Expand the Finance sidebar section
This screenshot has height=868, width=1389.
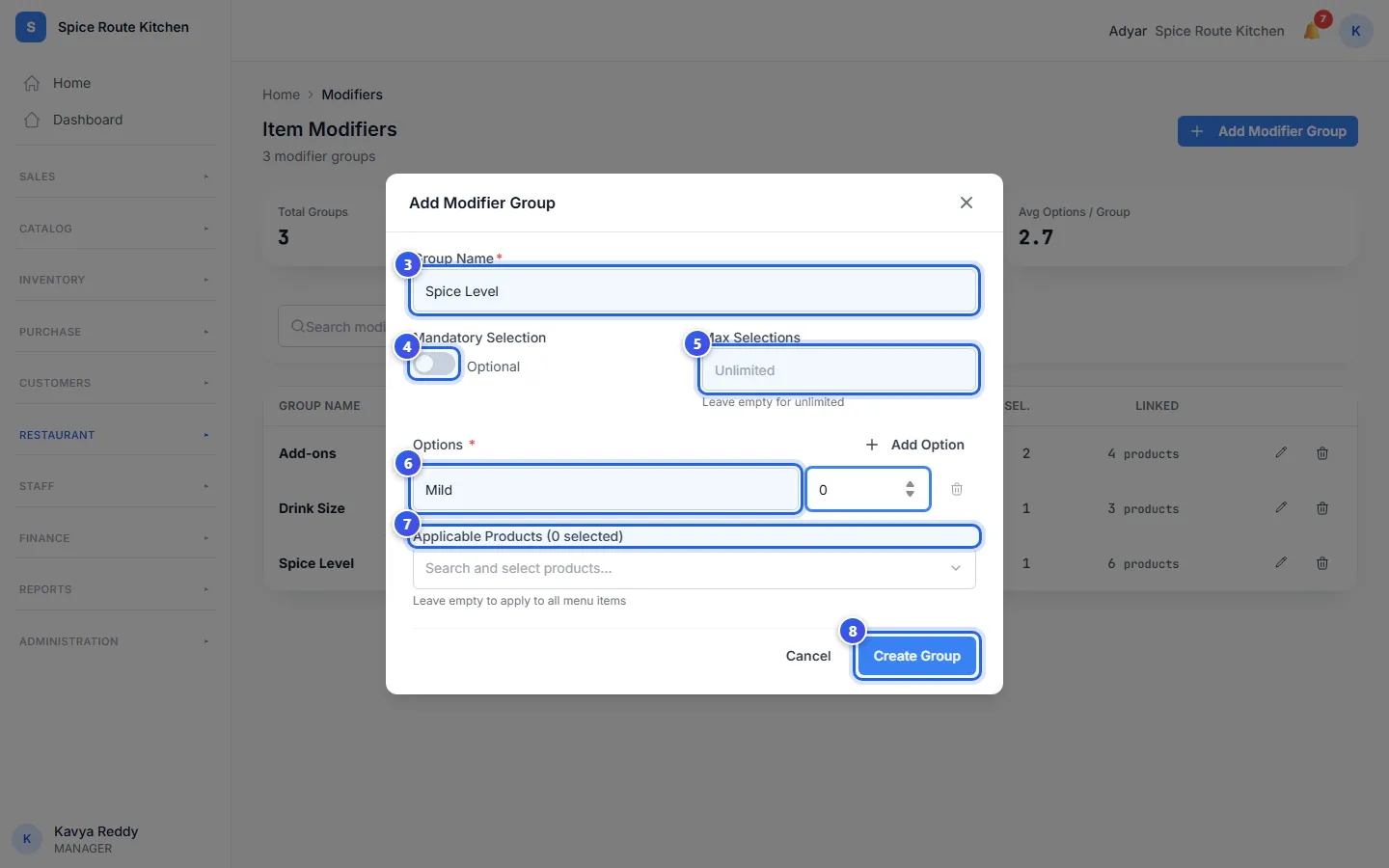[116, 538]
